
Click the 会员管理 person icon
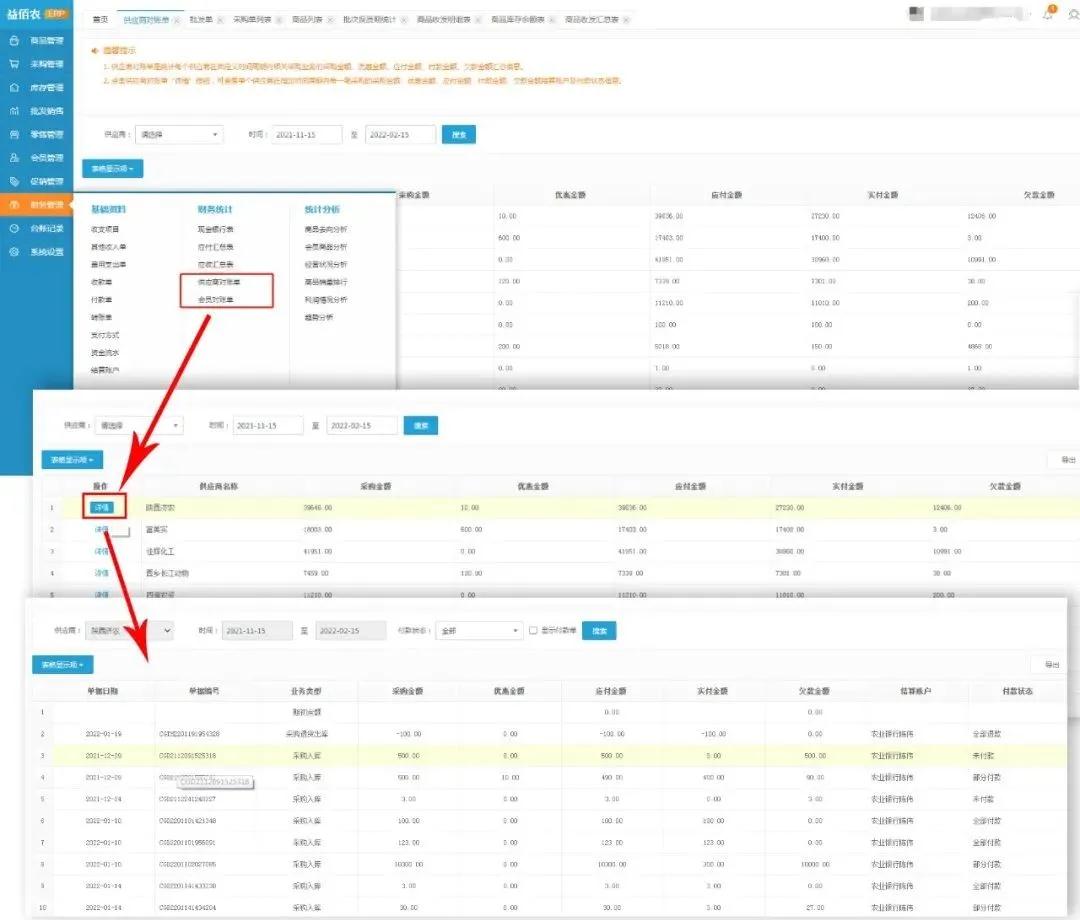[14, 158]
